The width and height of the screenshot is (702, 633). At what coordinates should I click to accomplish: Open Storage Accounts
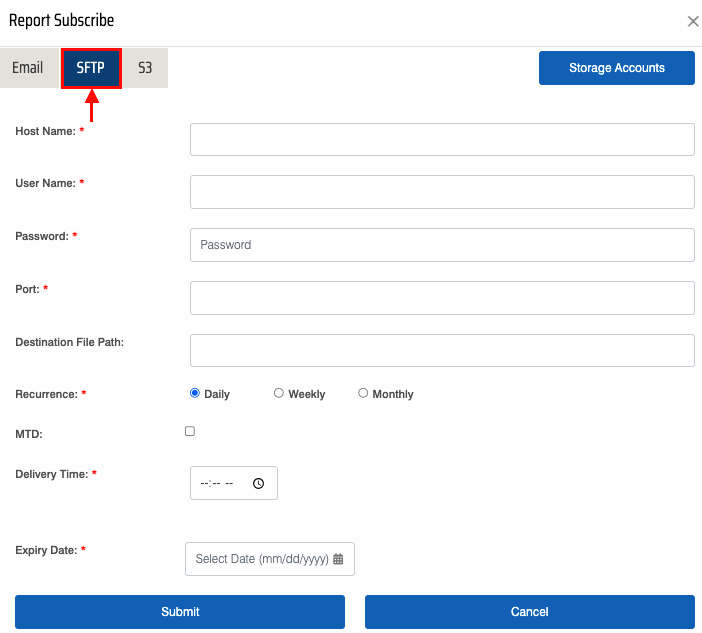pyautogui.click(x=616, y=68)
